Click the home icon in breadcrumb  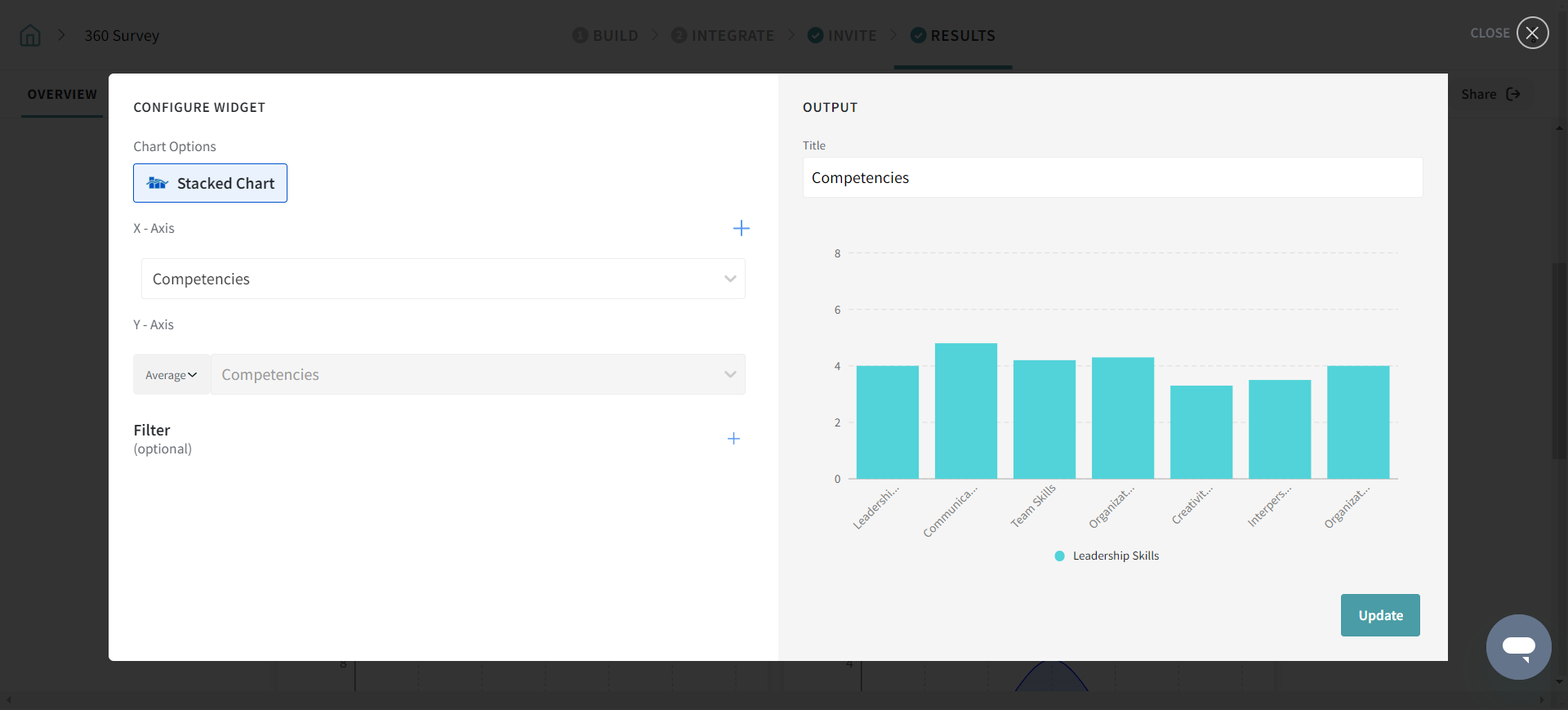point(30,36)
